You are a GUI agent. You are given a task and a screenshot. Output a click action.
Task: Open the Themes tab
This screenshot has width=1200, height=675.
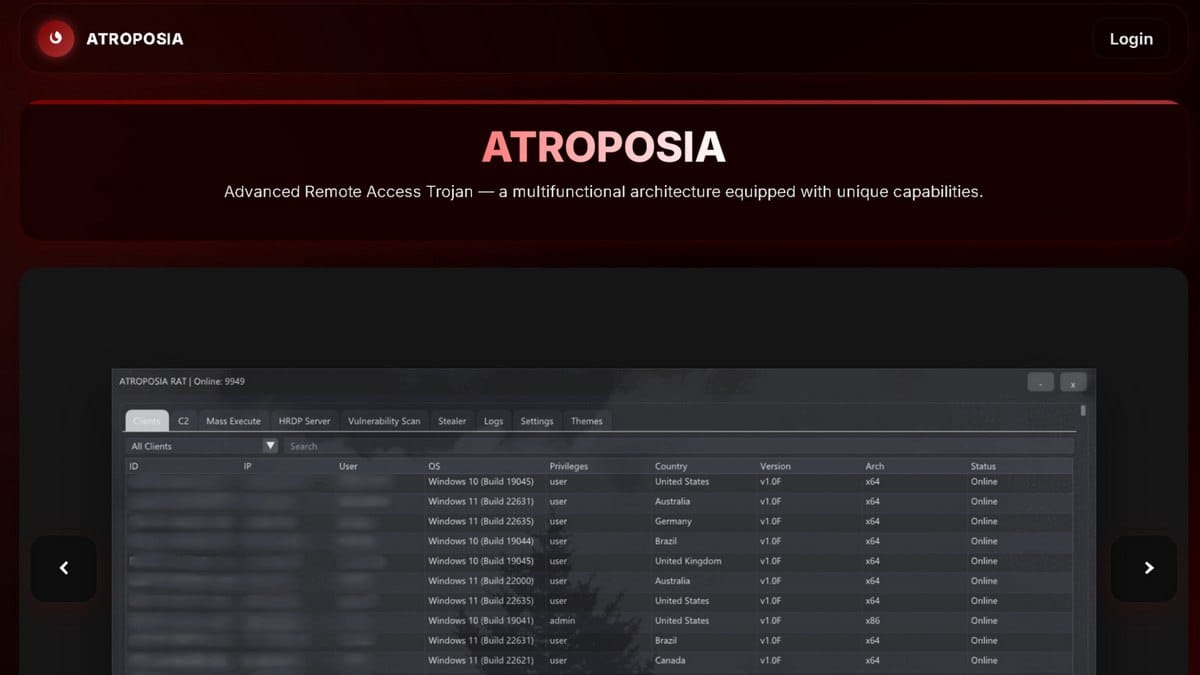point(587,421)
